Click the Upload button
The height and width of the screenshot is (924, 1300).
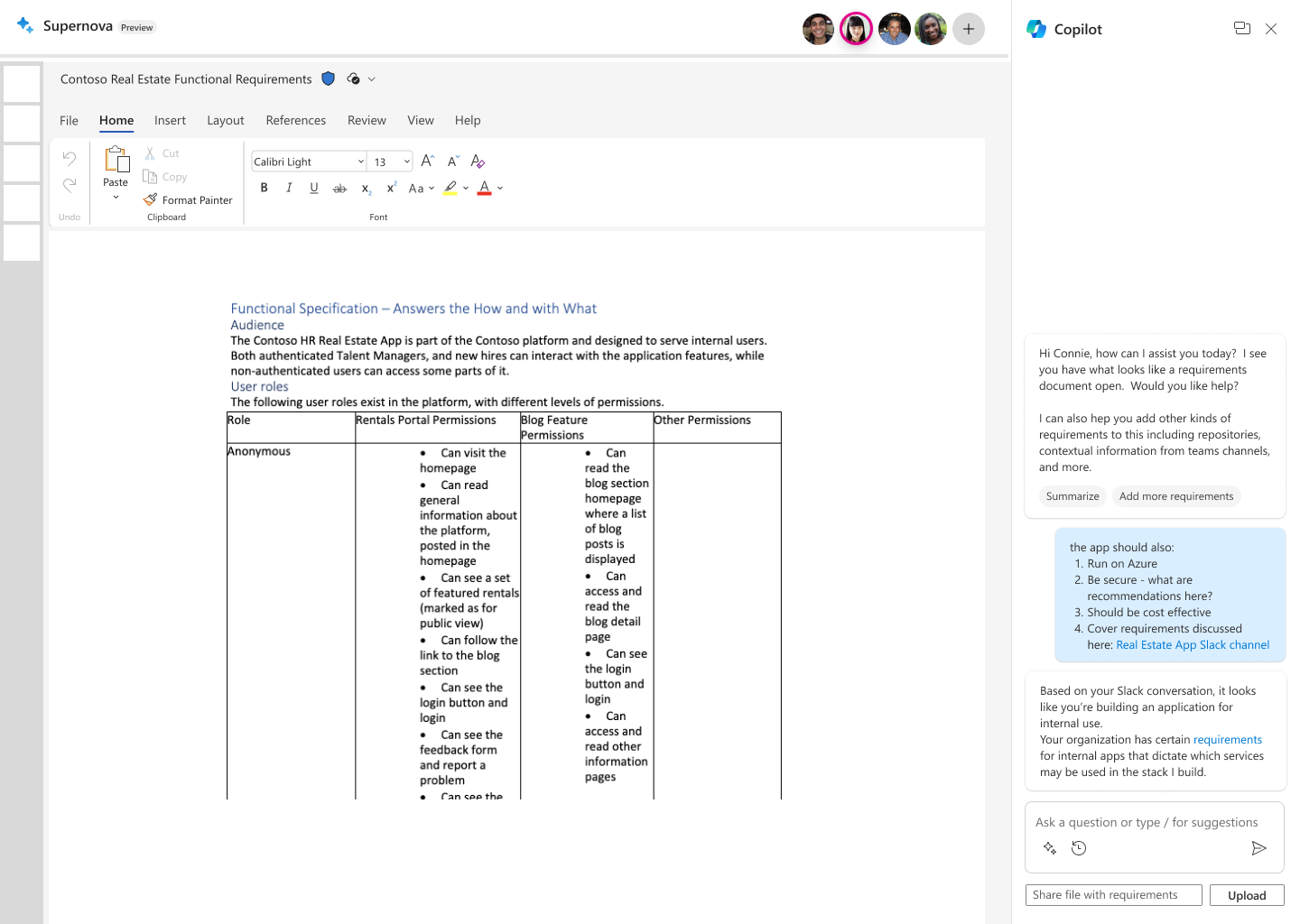point(1247,895)
